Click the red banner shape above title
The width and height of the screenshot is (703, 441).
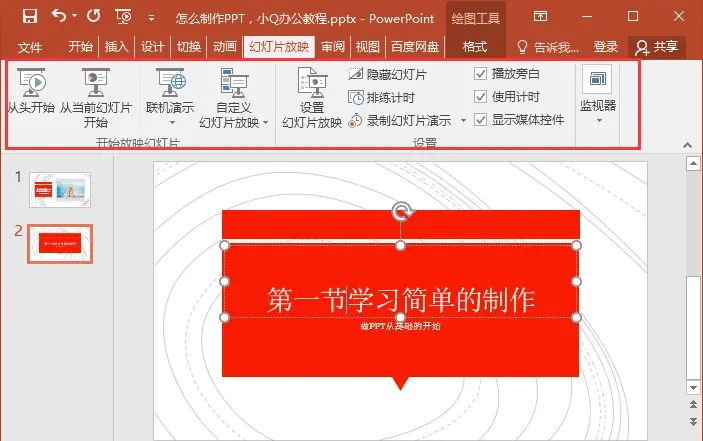pos(401,224)
